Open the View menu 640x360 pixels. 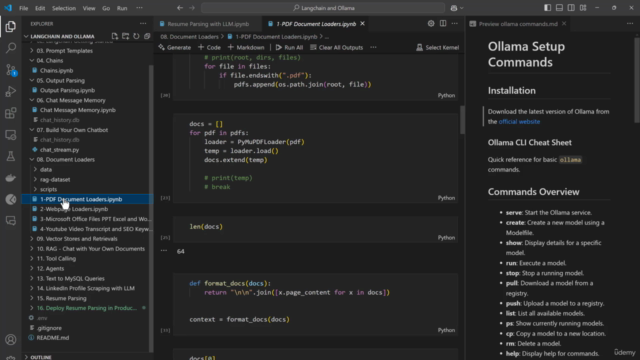pyautogui.click(x=89, y=8)
